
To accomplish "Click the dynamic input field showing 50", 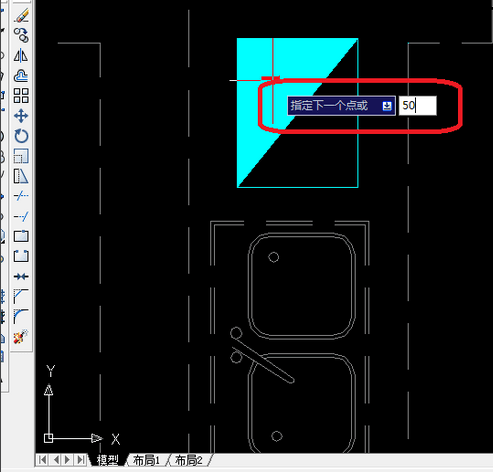I will (418, 106).
